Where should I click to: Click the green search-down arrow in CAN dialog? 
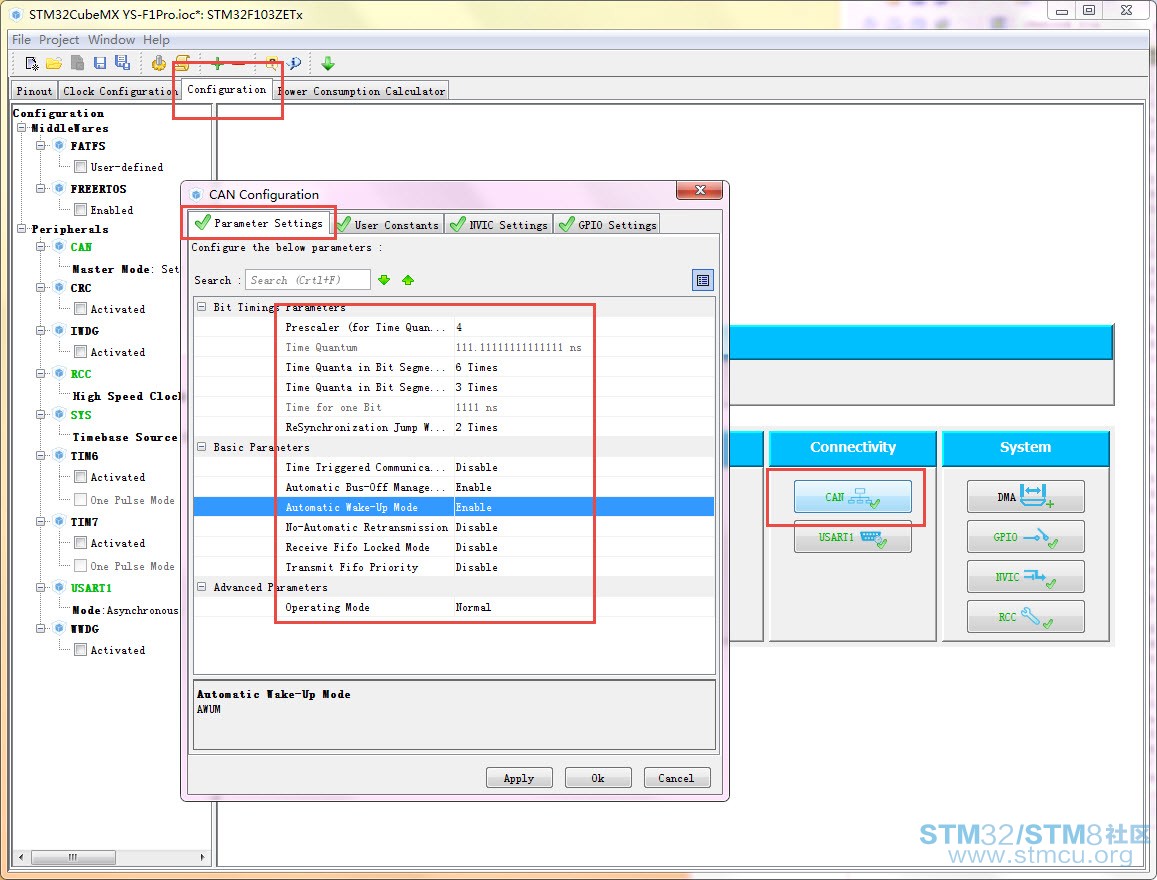tap(384, 280)
